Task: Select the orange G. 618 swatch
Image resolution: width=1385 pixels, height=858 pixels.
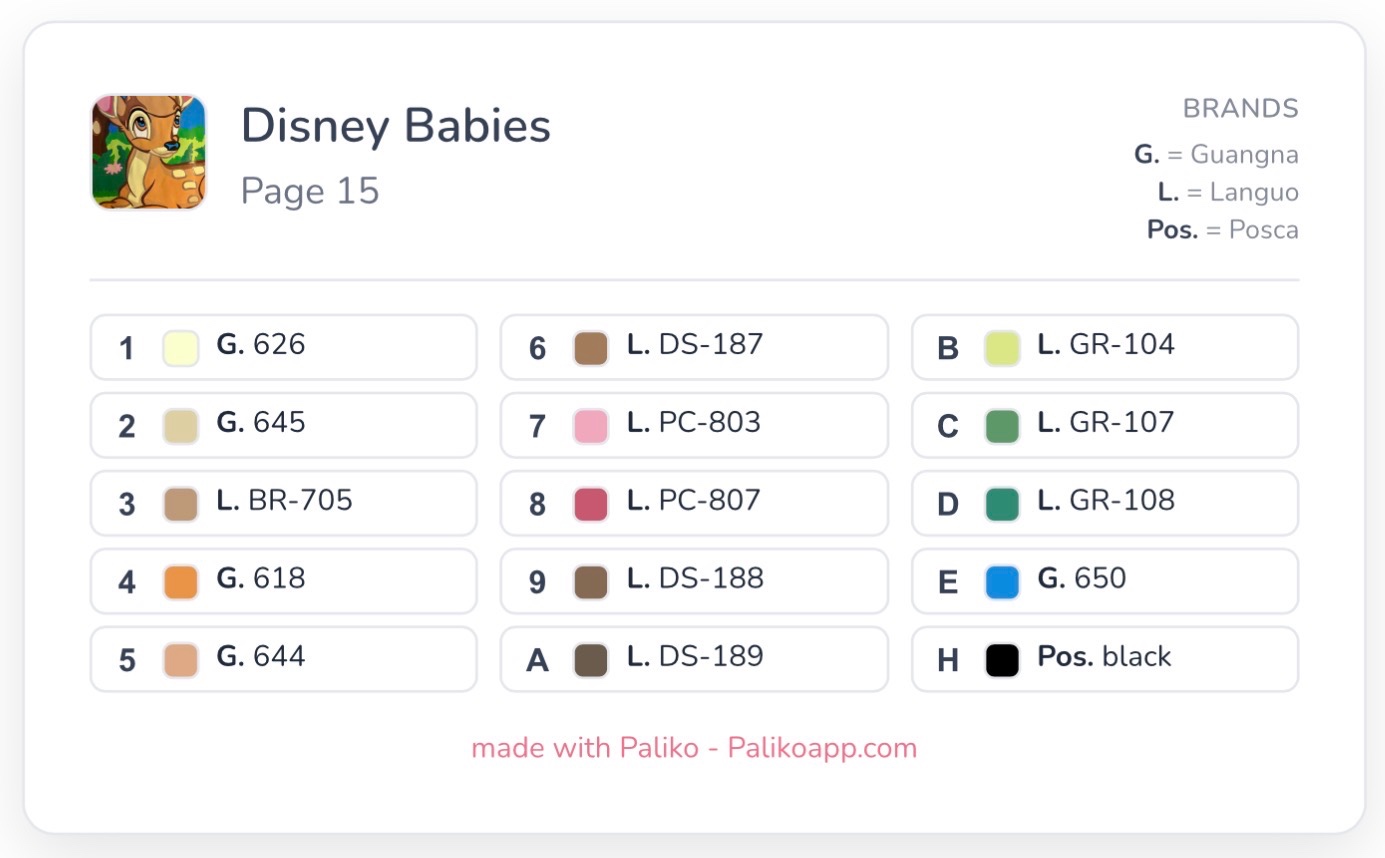Action: click(181, 582)
